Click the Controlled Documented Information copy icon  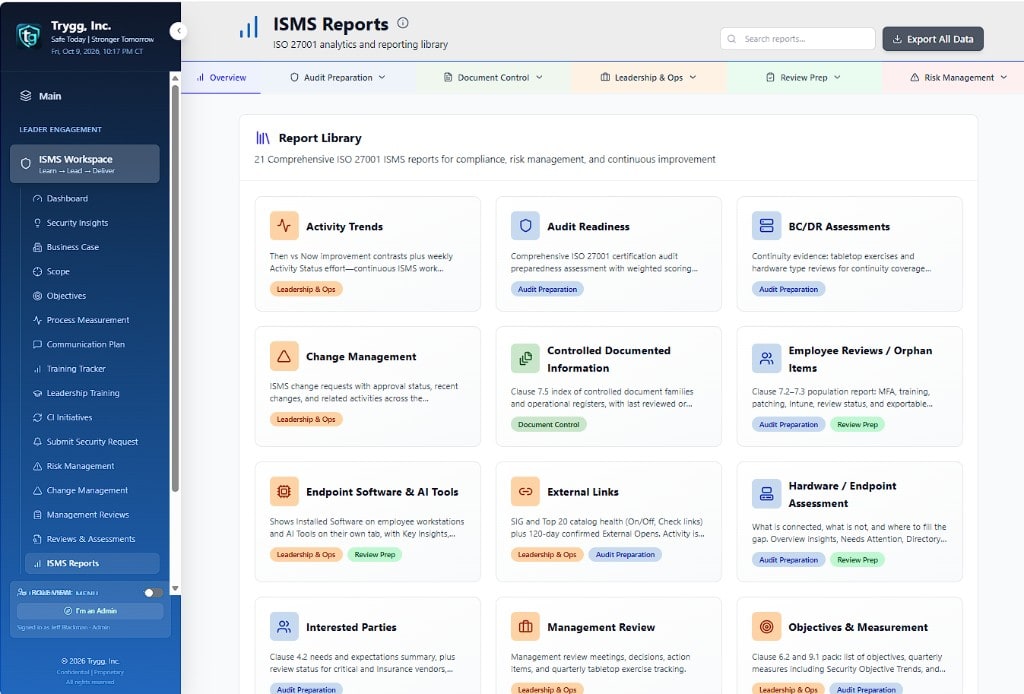[525, 358]
